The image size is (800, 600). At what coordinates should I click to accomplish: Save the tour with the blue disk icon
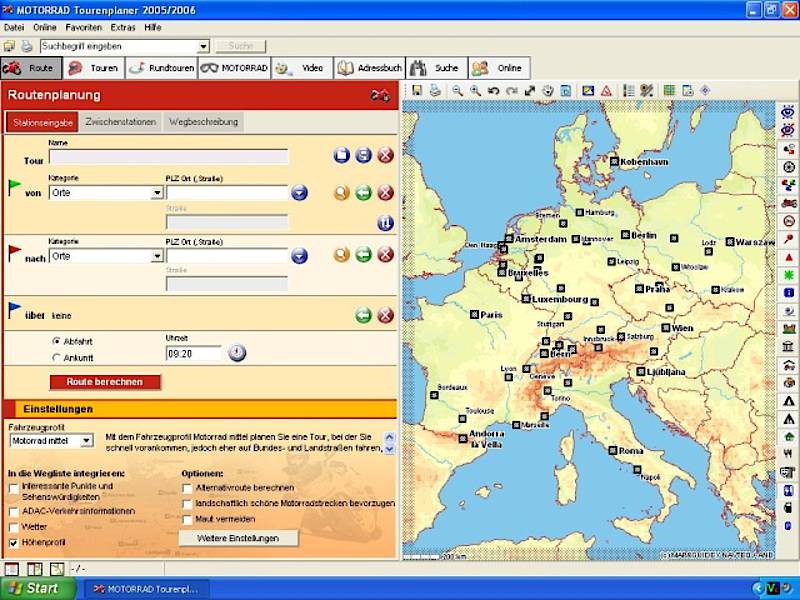(364, 155)
